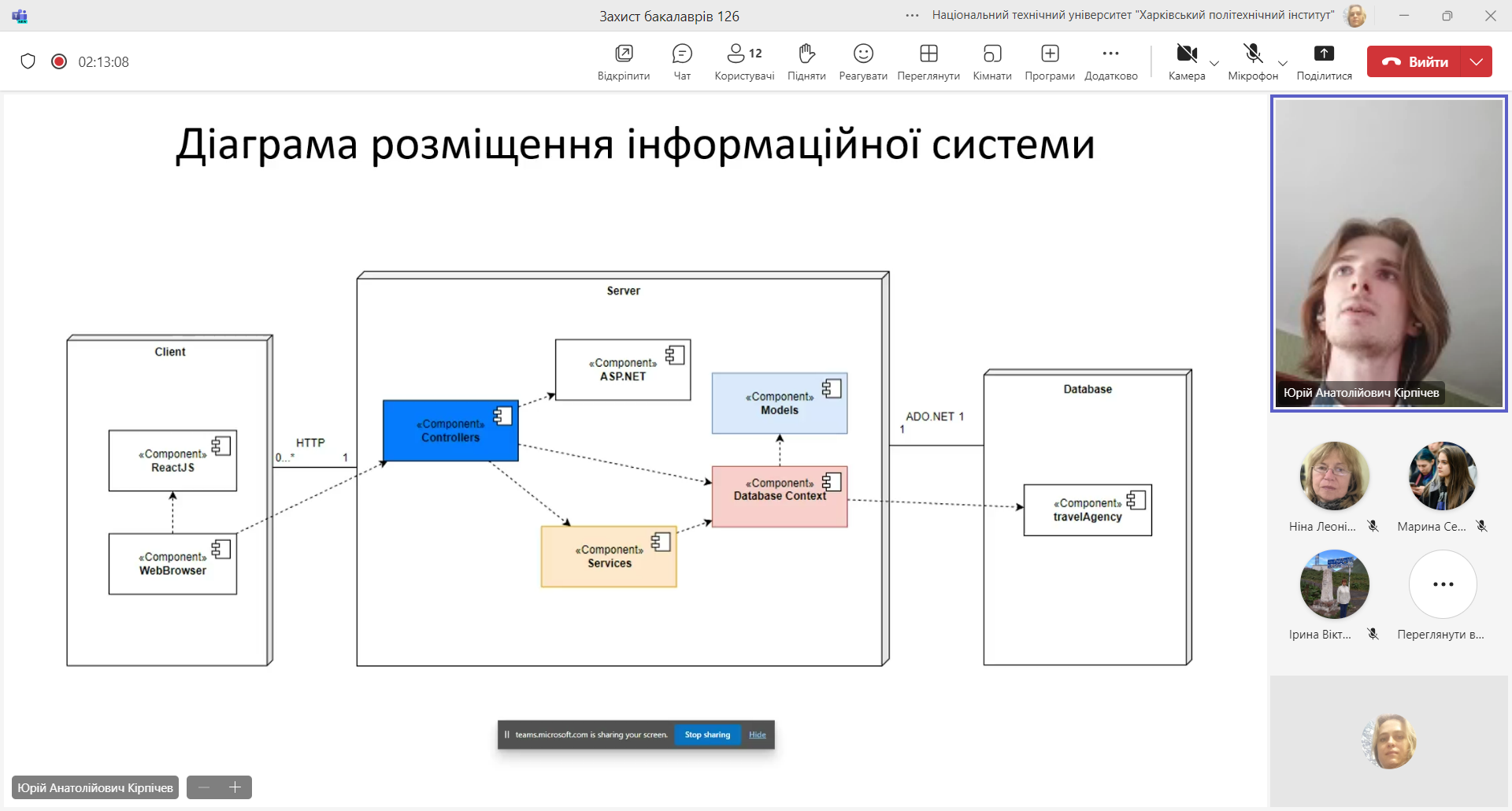Click the Share screen icon
1512x811 pixels.
[x=1324, y=62]
